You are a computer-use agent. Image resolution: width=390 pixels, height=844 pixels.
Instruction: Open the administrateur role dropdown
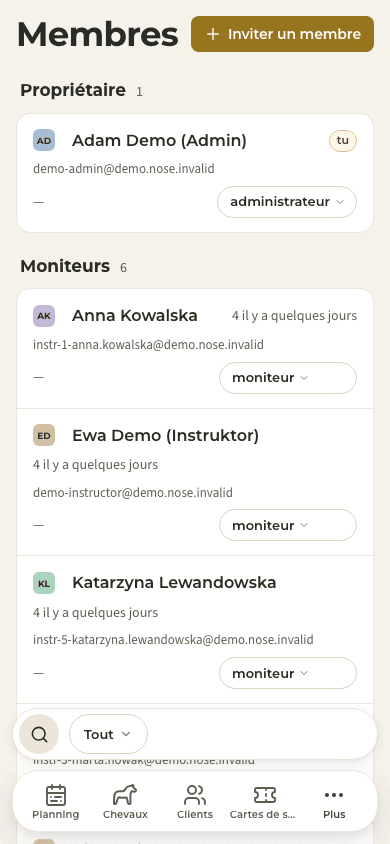tap(287, 202)
